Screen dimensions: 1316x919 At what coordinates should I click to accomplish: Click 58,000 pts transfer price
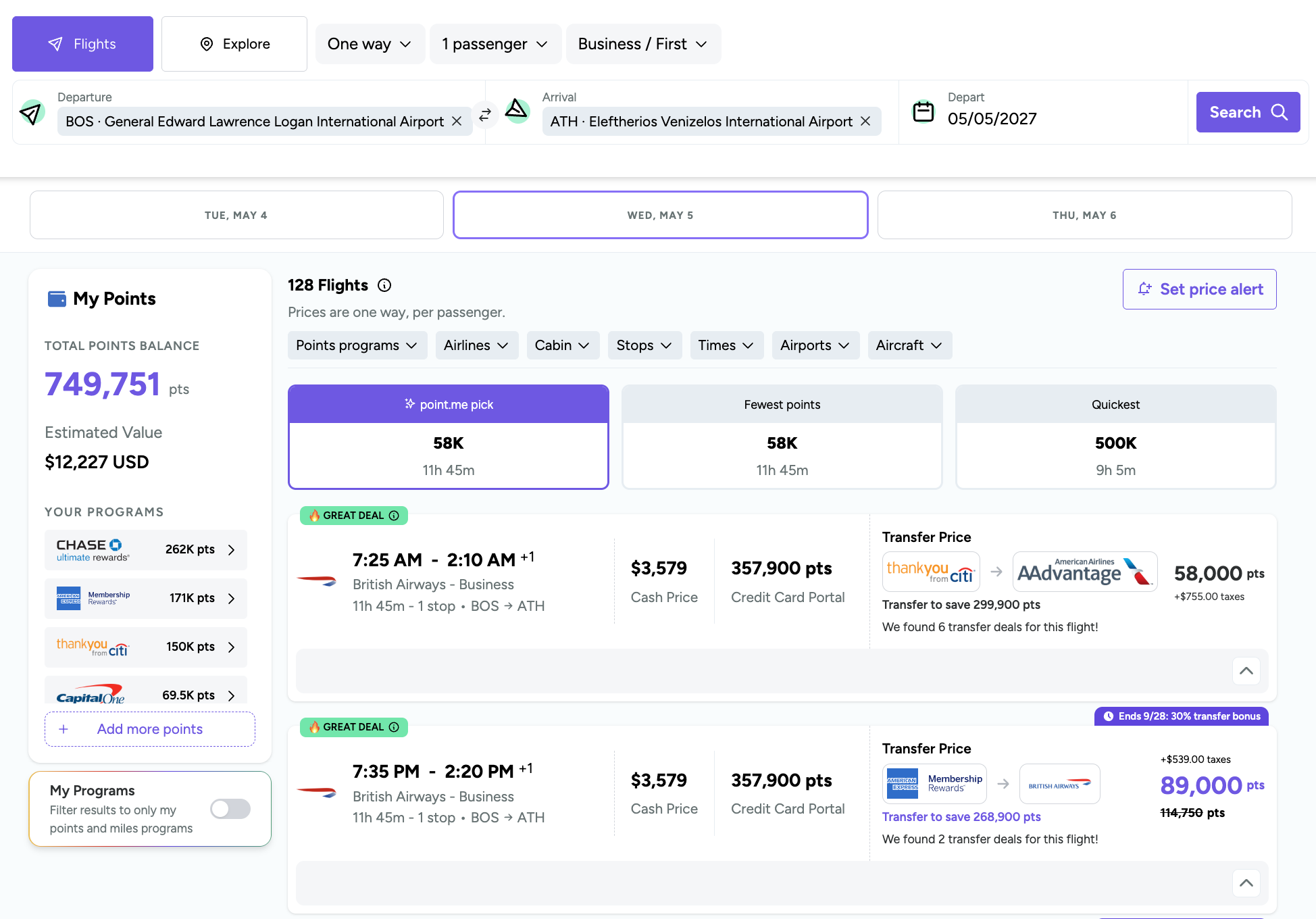[1219, 573]
